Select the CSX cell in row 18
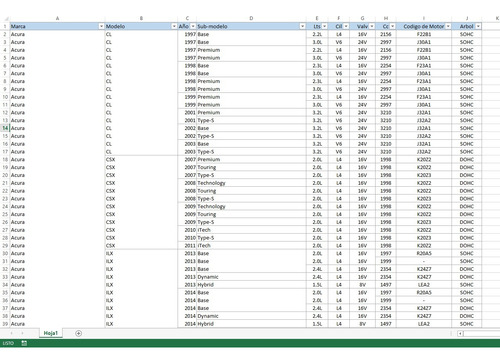This screenshot has width=500, height=364. (141, 159)
